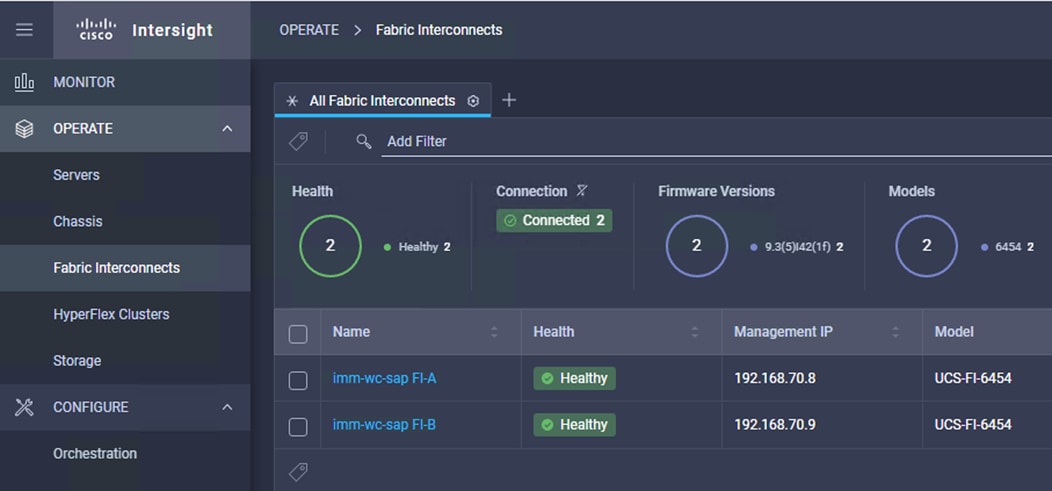Click the Model column header

[954, 332]
